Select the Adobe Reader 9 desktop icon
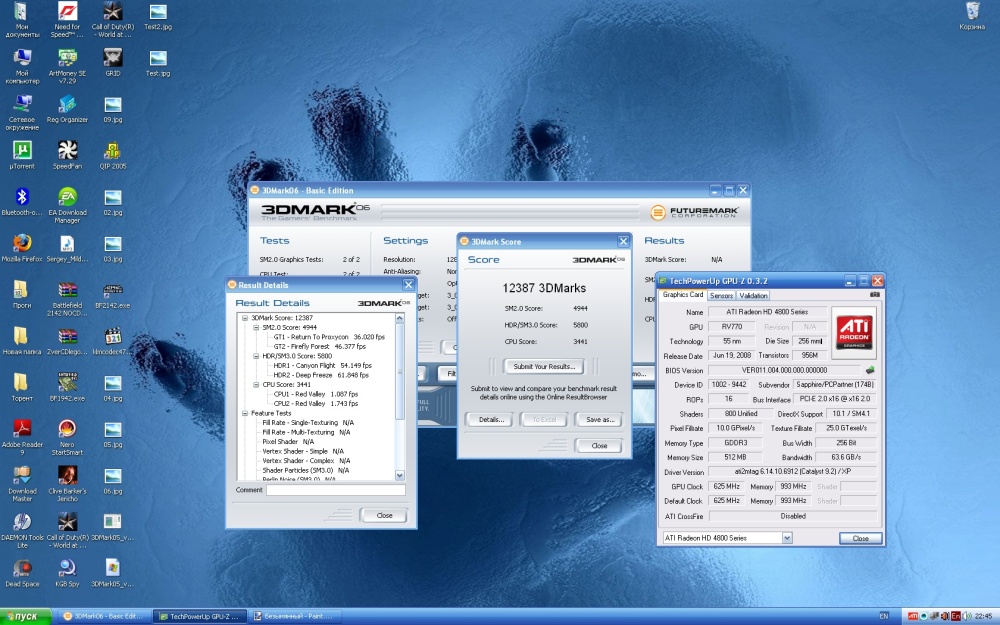This screenshot has height=625, width=1000. coord(22,438)
